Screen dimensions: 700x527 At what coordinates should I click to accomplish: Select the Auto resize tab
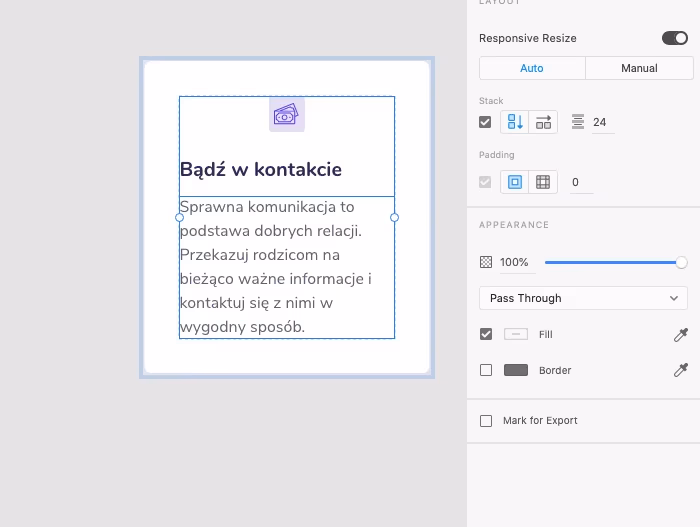tap(532, 68)
